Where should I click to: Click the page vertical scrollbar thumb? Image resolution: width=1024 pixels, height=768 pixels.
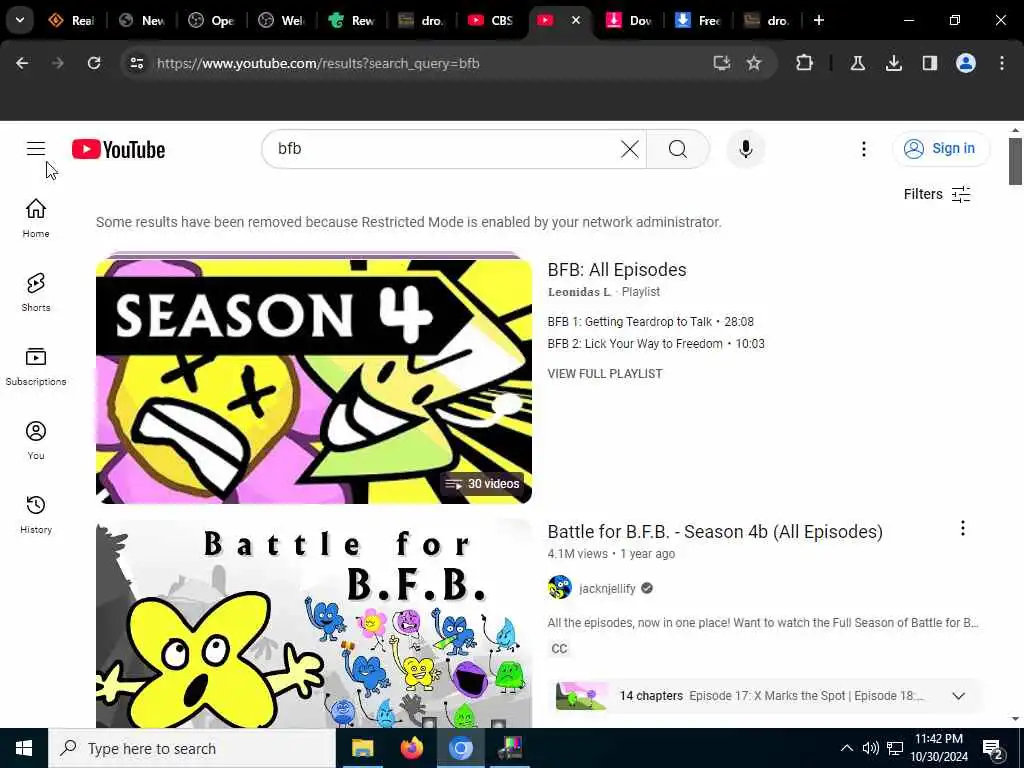pyautogui.click(x=1015, y=161)
